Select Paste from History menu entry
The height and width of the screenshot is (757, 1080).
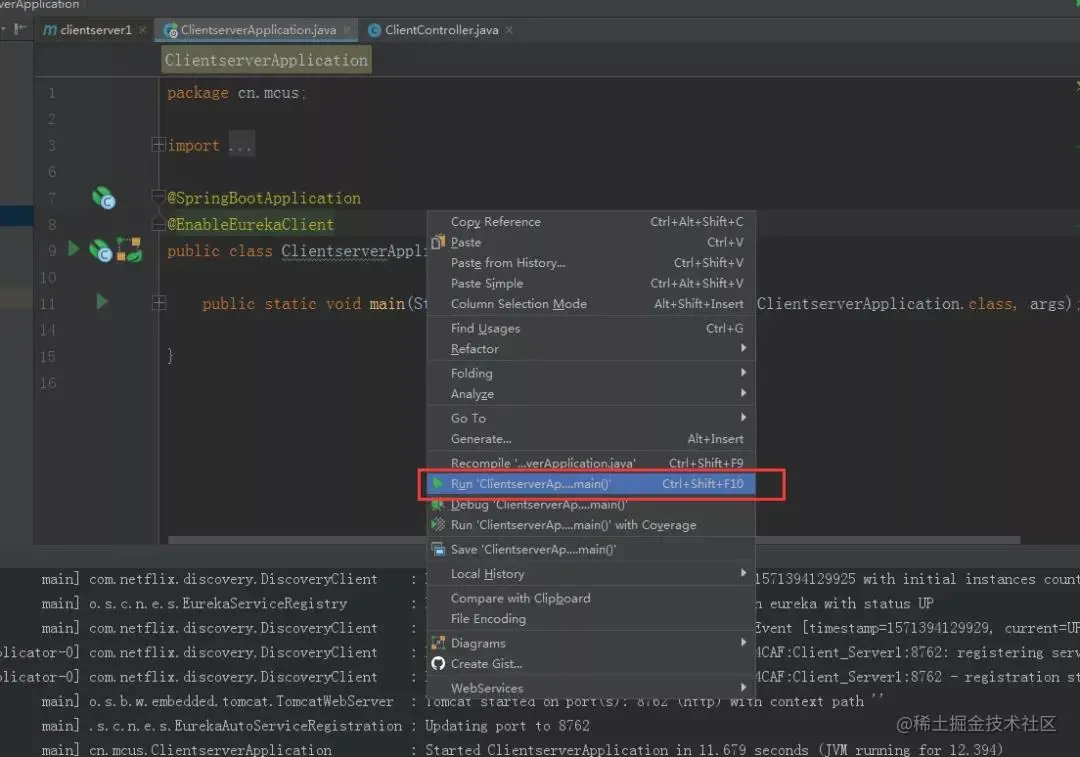(591, 263)
